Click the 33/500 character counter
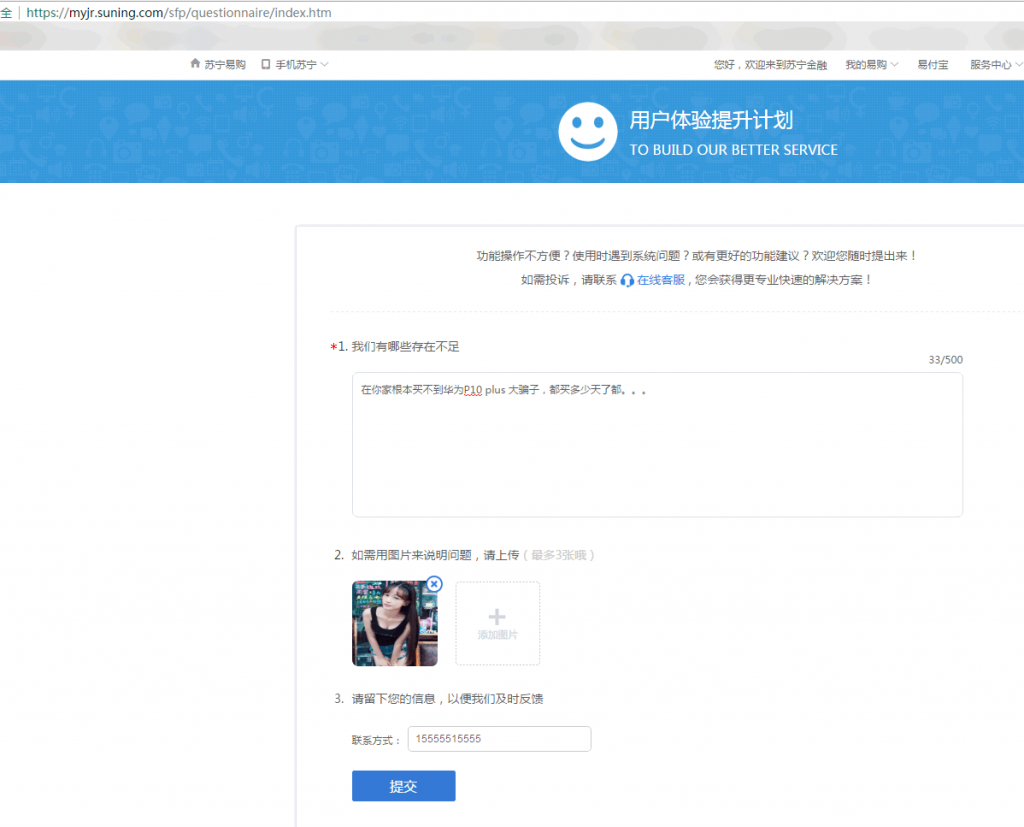The height and width of the screenshot is (827, 1024). (x=946, y=360)
